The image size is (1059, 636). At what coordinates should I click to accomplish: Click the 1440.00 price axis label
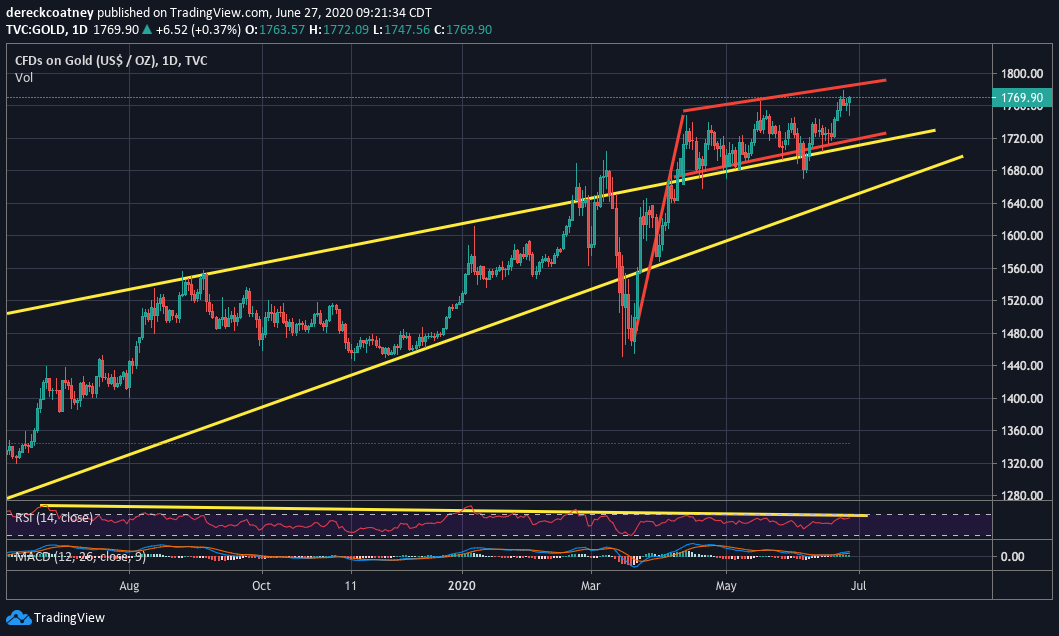1022,365
